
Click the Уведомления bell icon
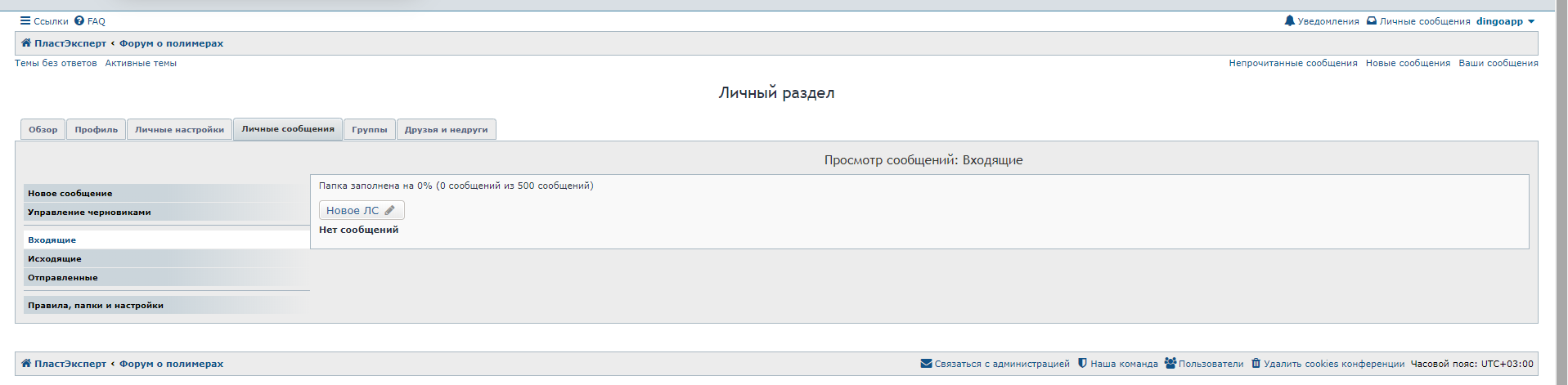pyautogui.click(x=1290, y=21)
